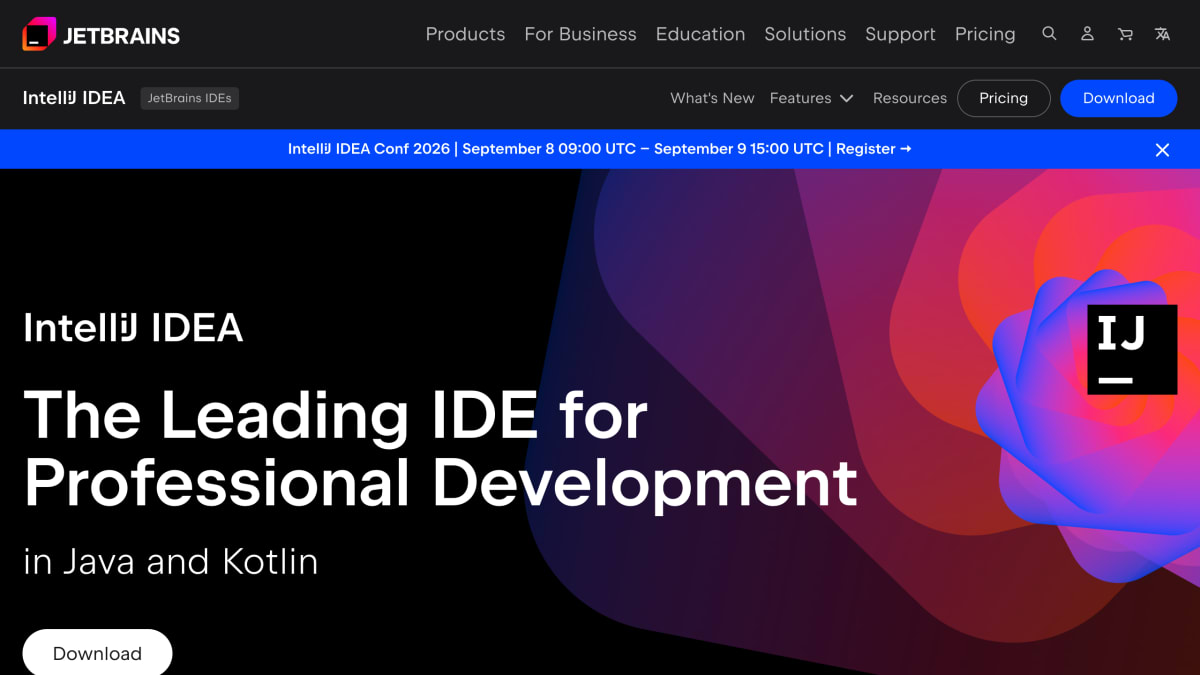Open the account profile icon
This screenshot has width=1200, height=675.
click(x=1087, y=34)
